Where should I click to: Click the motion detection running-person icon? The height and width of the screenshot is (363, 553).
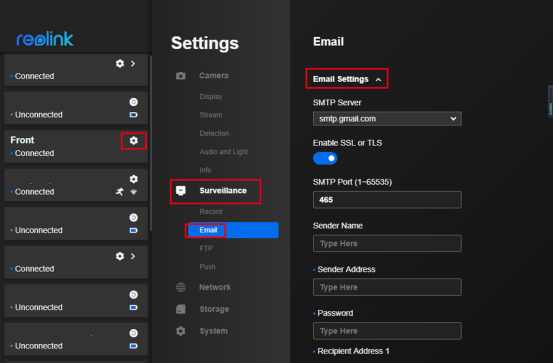tap(120, 192)
